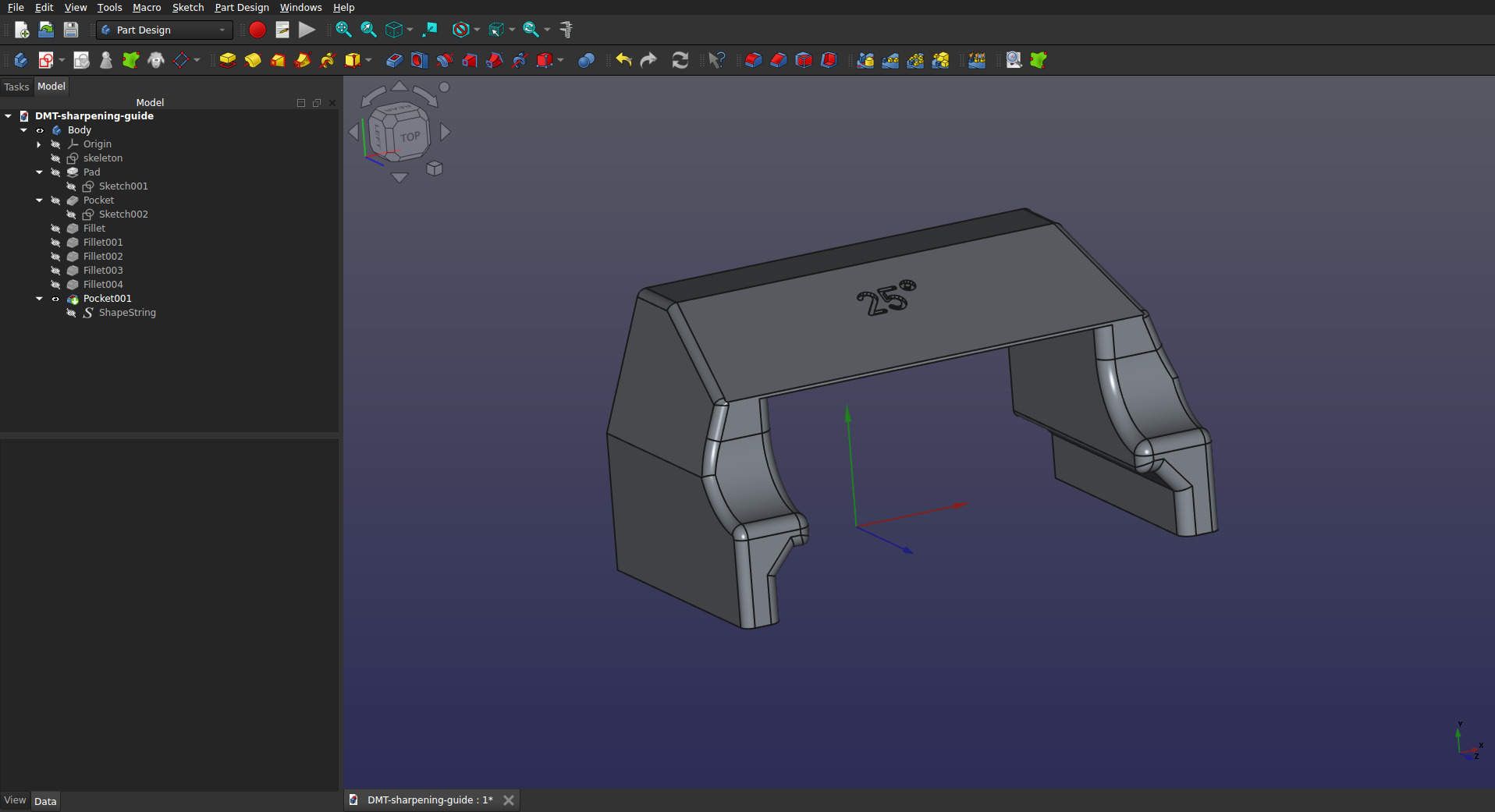Click the Chamfer tool icon
Image resolution: width=1495 pixels, height=812 pixels.
(x=779, y=60)
